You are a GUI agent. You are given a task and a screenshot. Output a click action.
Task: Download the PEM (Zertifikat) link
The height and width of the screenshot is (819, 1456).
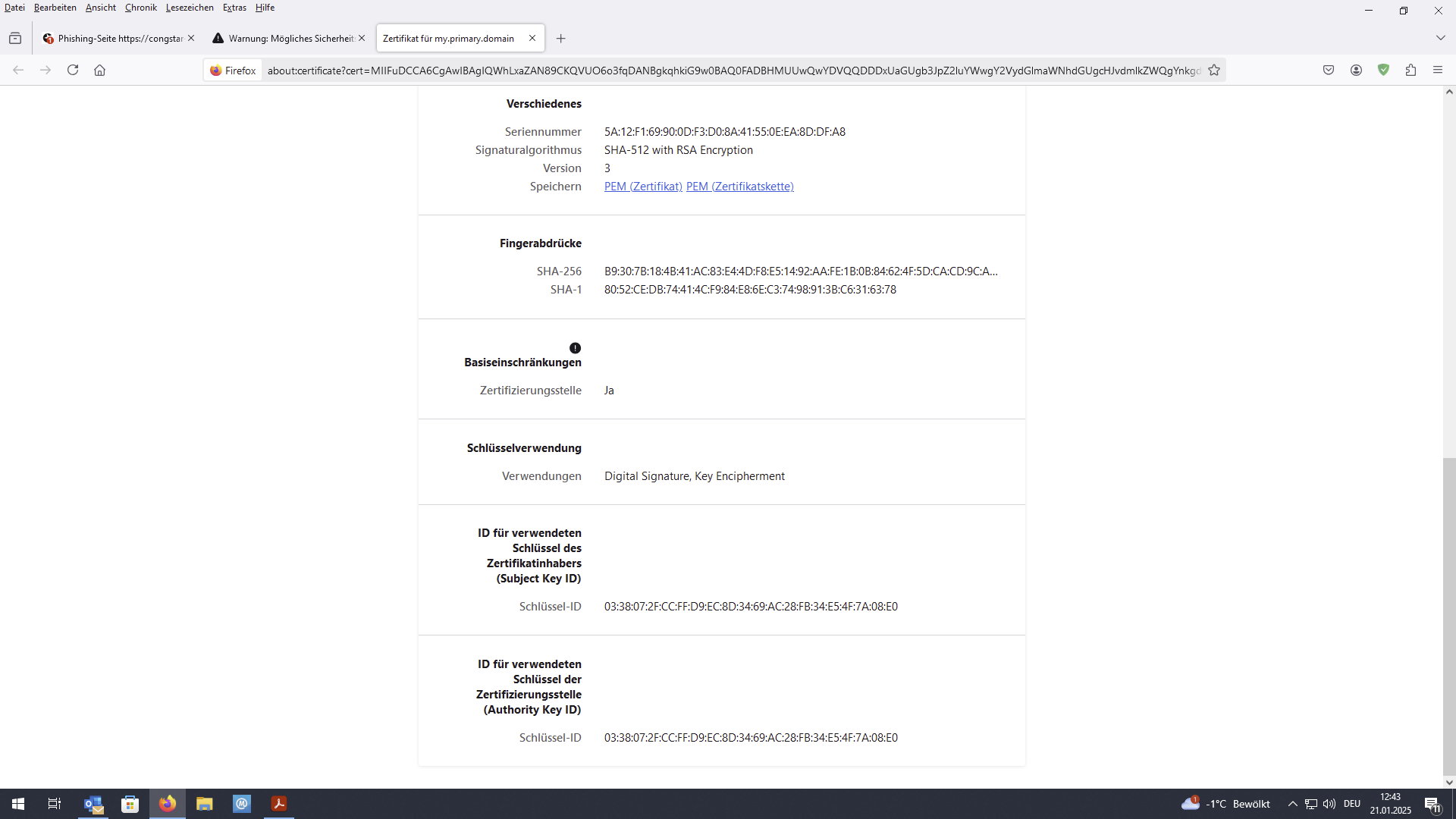[643, 187]
